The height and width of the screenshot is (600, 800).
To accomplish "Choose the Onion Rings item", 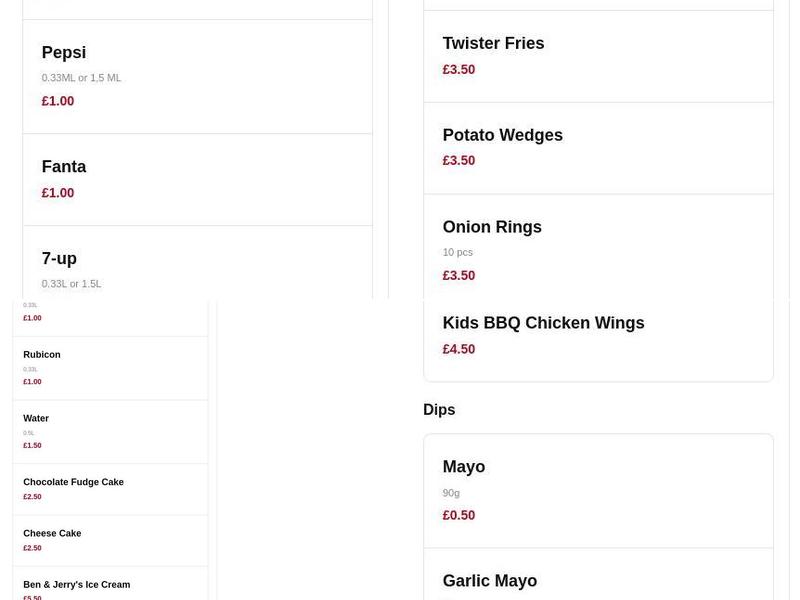I will pyautogui.click(x=598, y=250).
